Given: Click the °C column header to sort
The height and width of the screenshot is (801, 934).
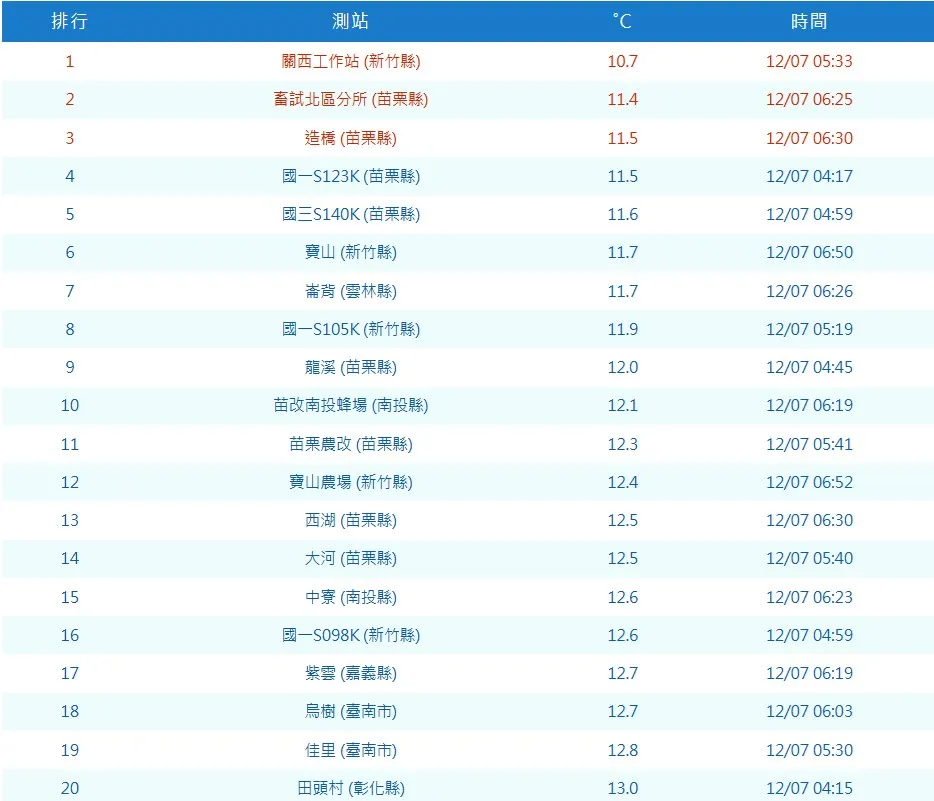Looking at the screenshot, I should pos(621,21).
